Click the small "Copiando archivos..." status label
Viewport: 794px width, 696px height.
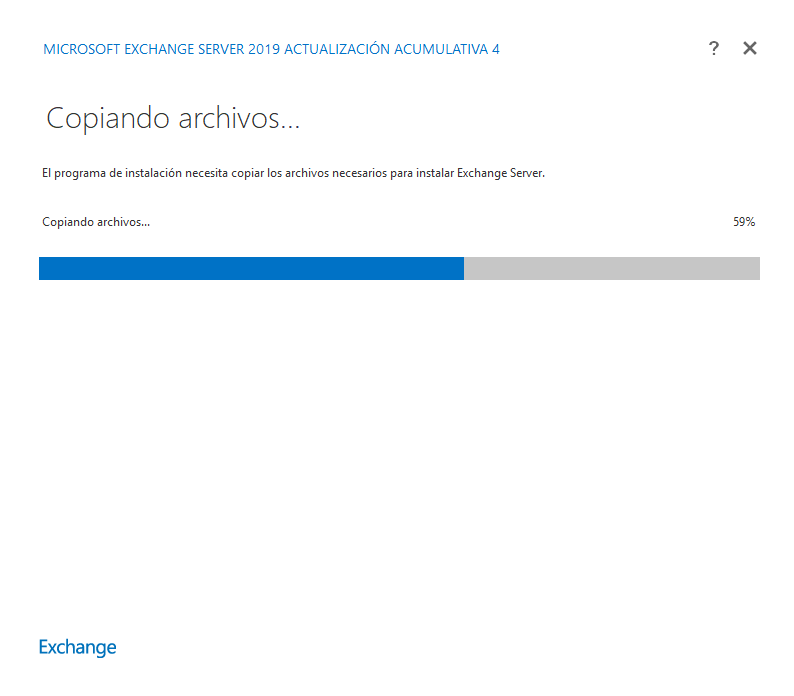pyautogui.click(x=96, y=222)
